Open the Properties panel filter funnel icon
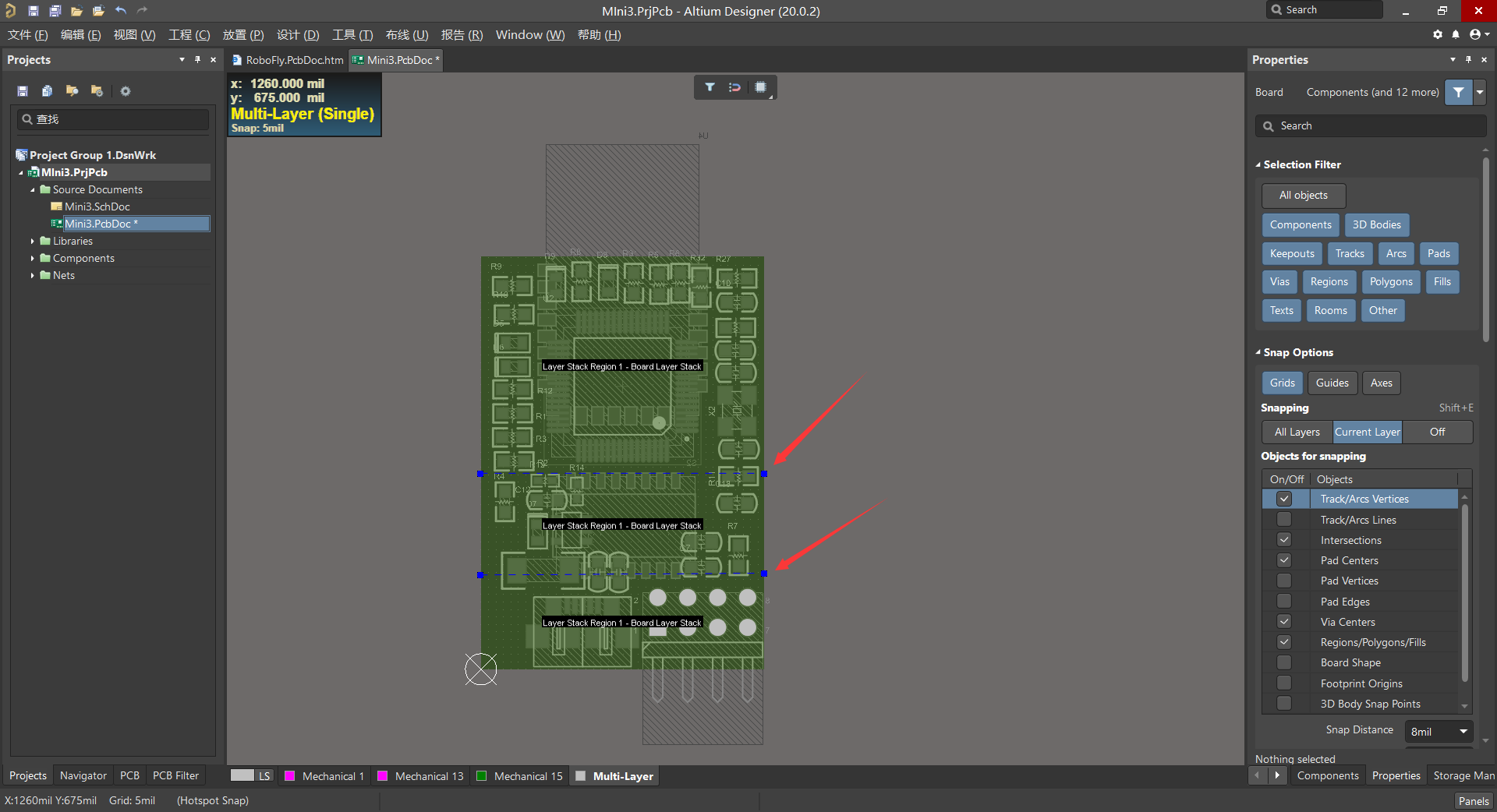This screenshot has height=812, width=1497. point(1456,92)
